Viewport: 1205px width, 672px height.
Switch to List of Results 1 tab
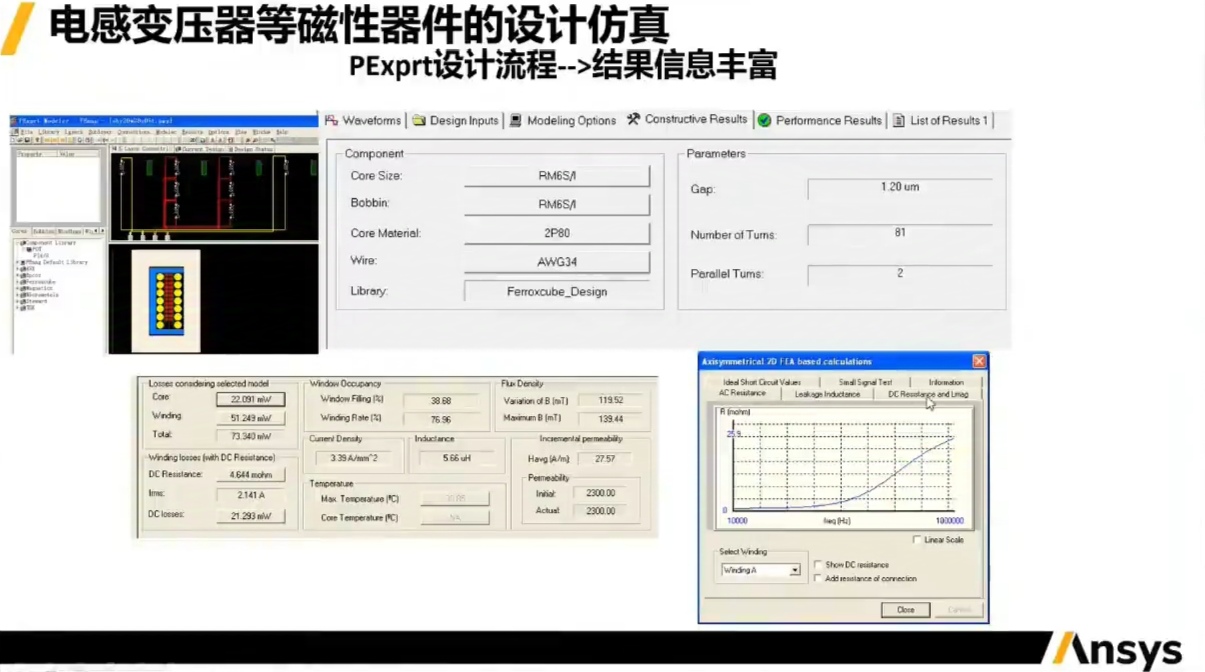pos(940,120)
